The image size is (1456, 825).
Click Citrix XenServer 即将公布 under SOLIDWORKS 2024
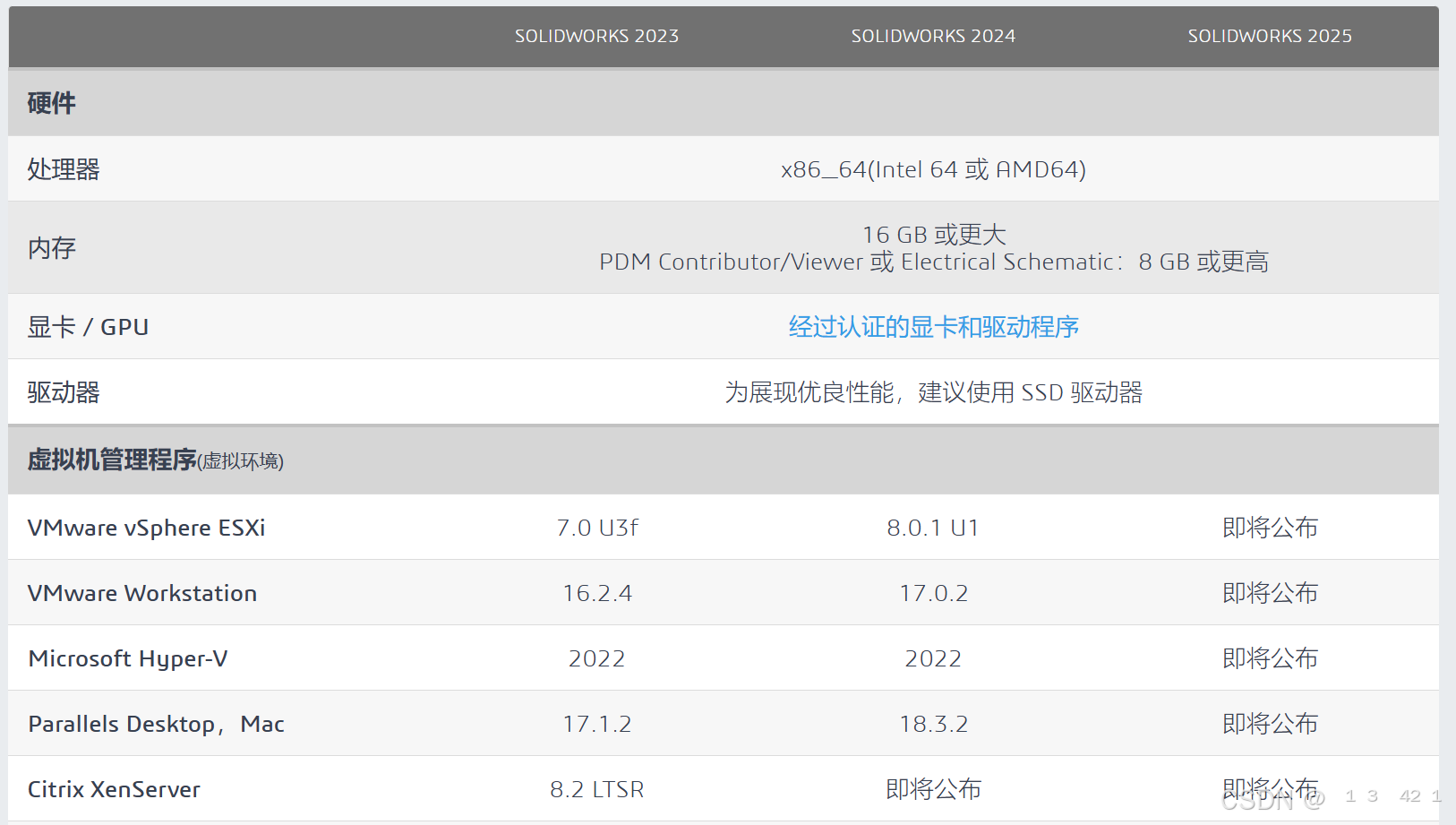click(933, 789)
